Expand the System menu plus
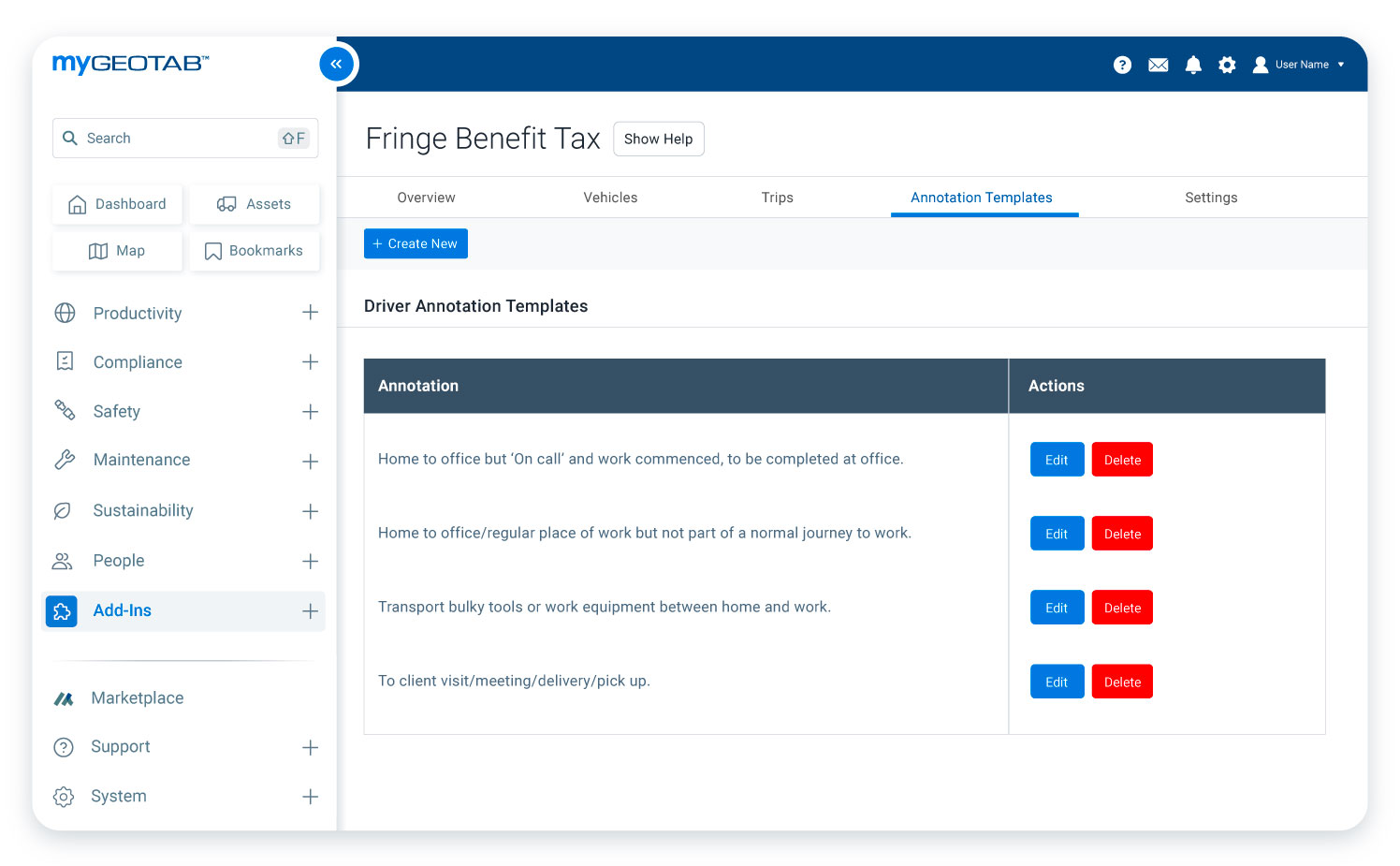Image resolution: width=1400 pixels, height=866 pixels. coord(311,797)
